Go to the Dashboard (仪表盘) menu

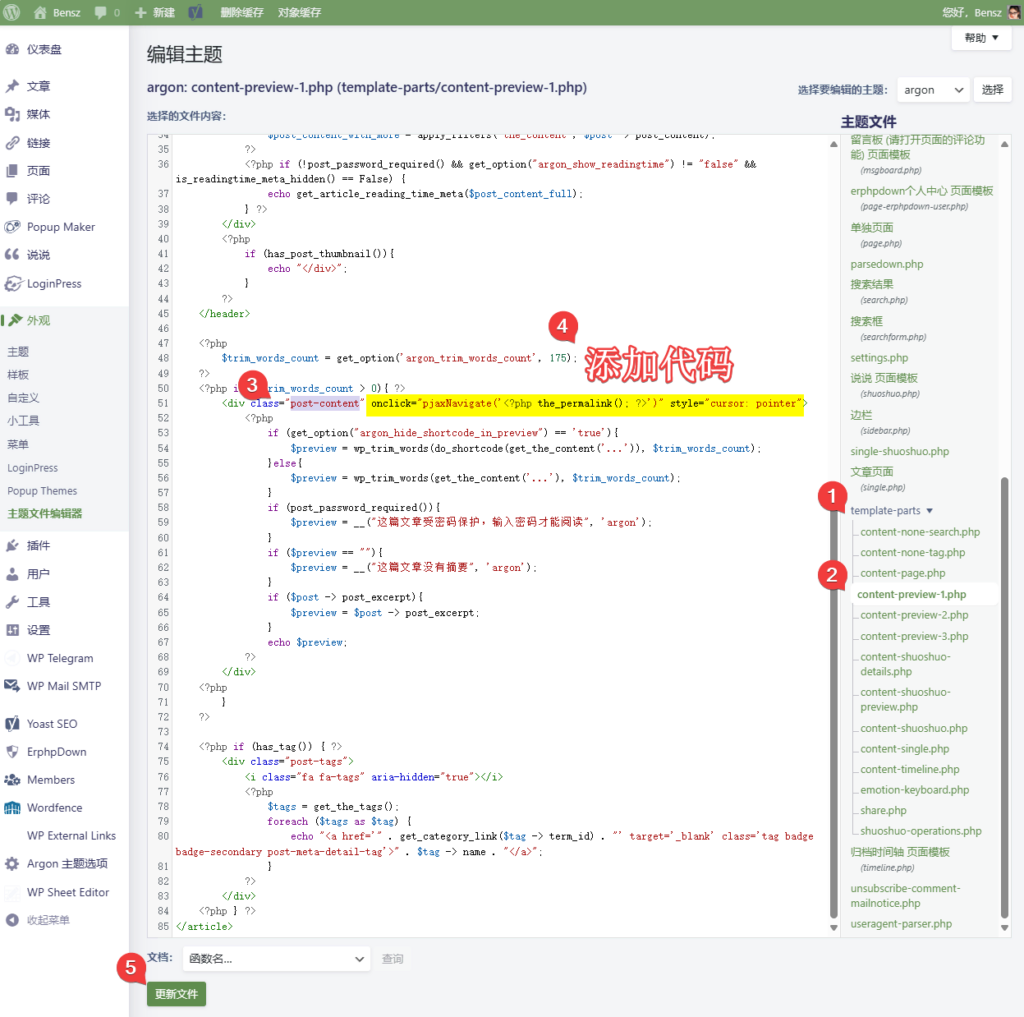tap(44, 49)
